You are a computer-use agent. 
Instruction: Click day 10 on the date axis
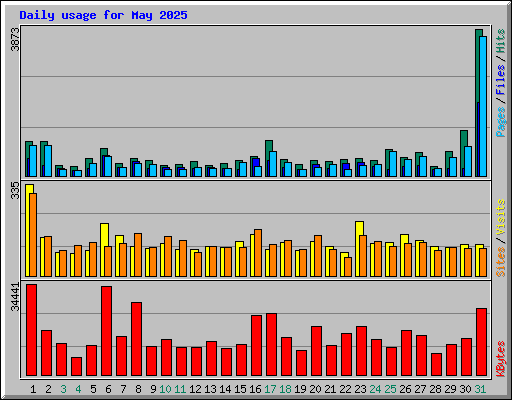(x=165, y=389)
